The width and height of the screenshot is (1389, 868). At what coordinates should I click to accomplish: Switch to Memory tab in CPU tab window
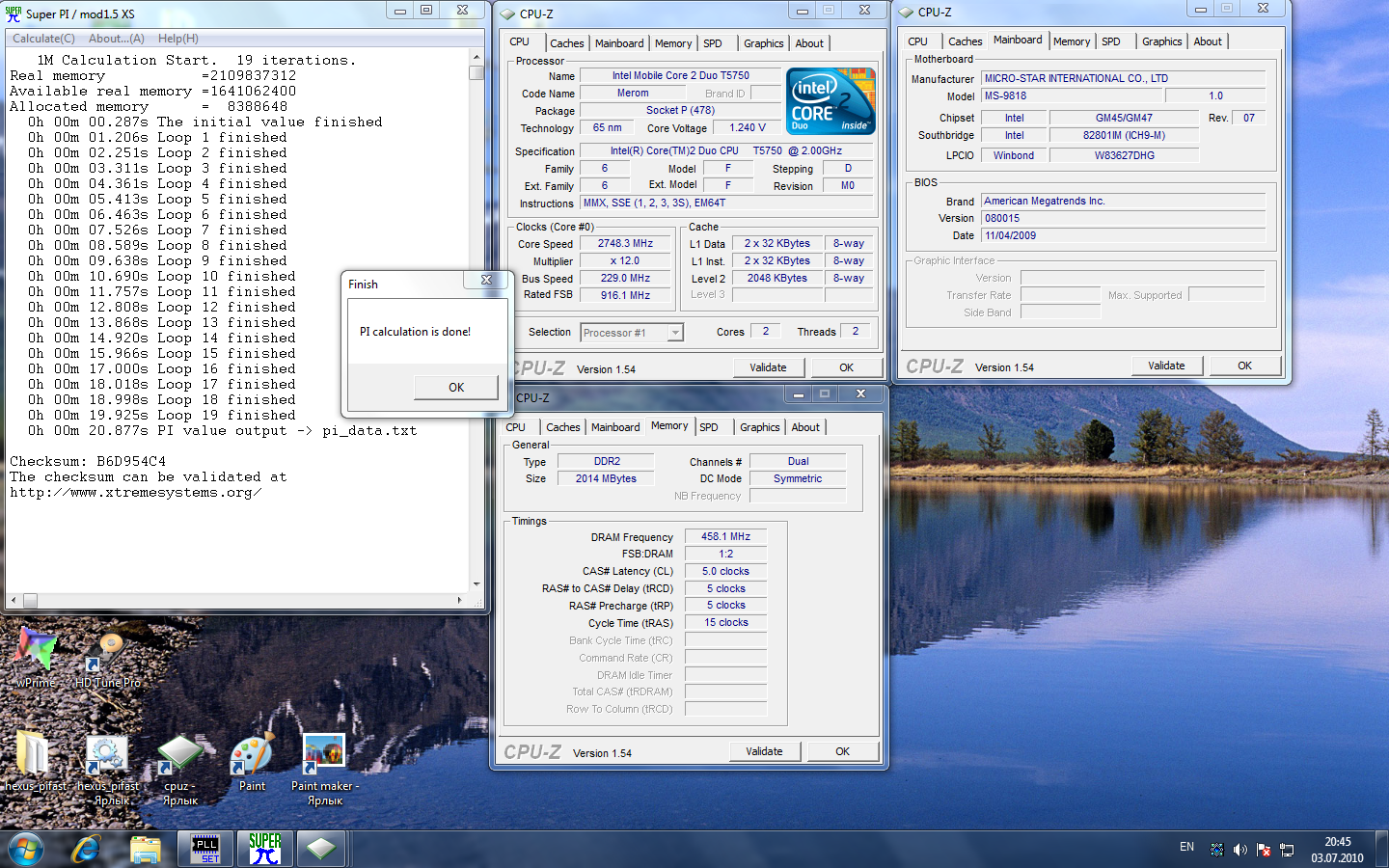pos(673,43)
